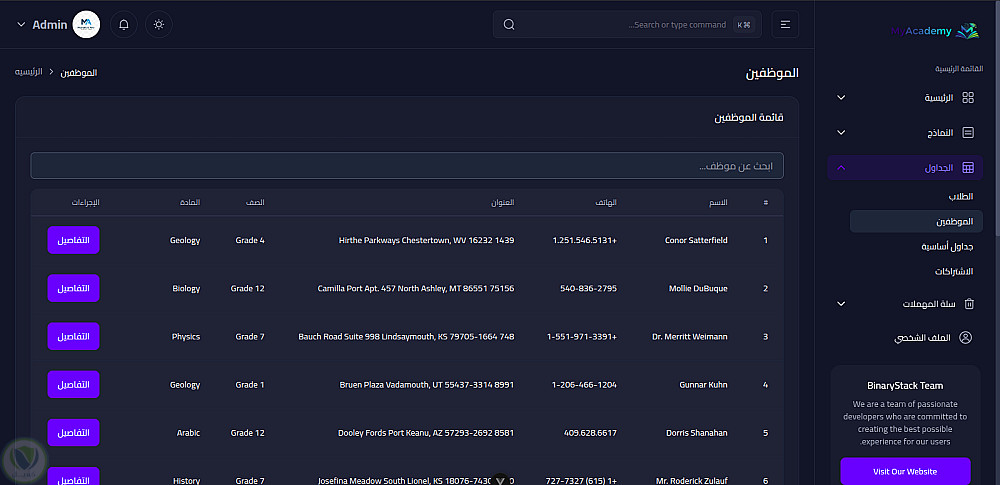
Task: Click the الملف الشخصي profile icon
Action: [966, 338]
